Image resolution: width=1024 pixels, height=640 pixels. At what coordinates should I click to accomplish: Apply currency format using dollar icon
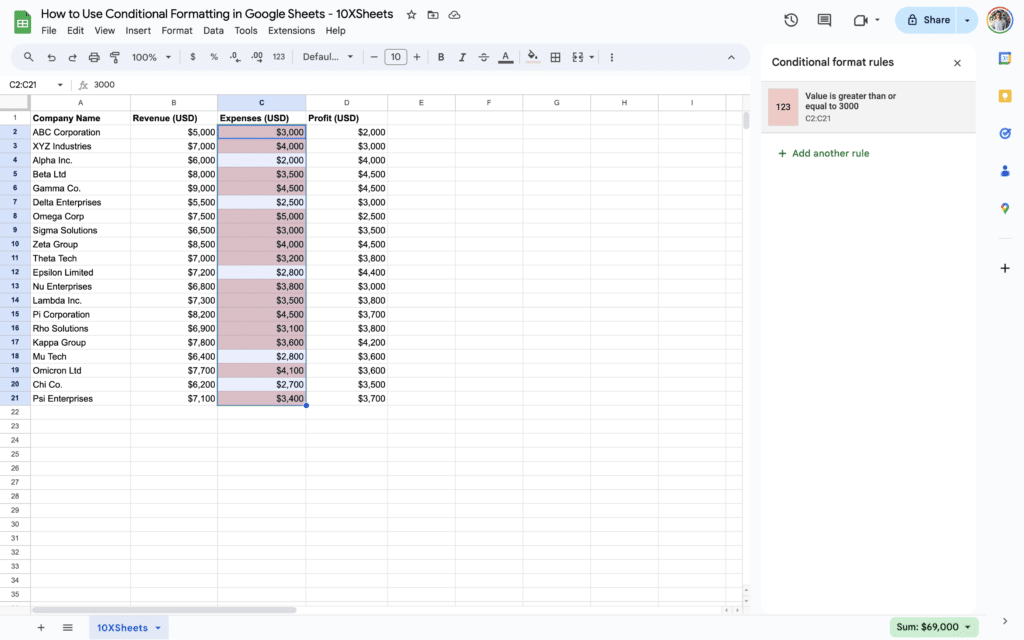coord(191,57)
